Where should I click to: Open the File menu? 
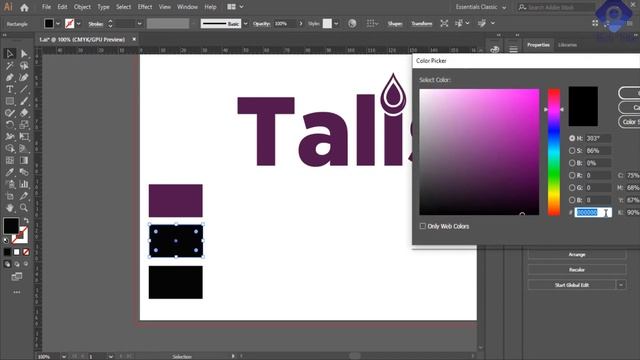coord(47,7)
